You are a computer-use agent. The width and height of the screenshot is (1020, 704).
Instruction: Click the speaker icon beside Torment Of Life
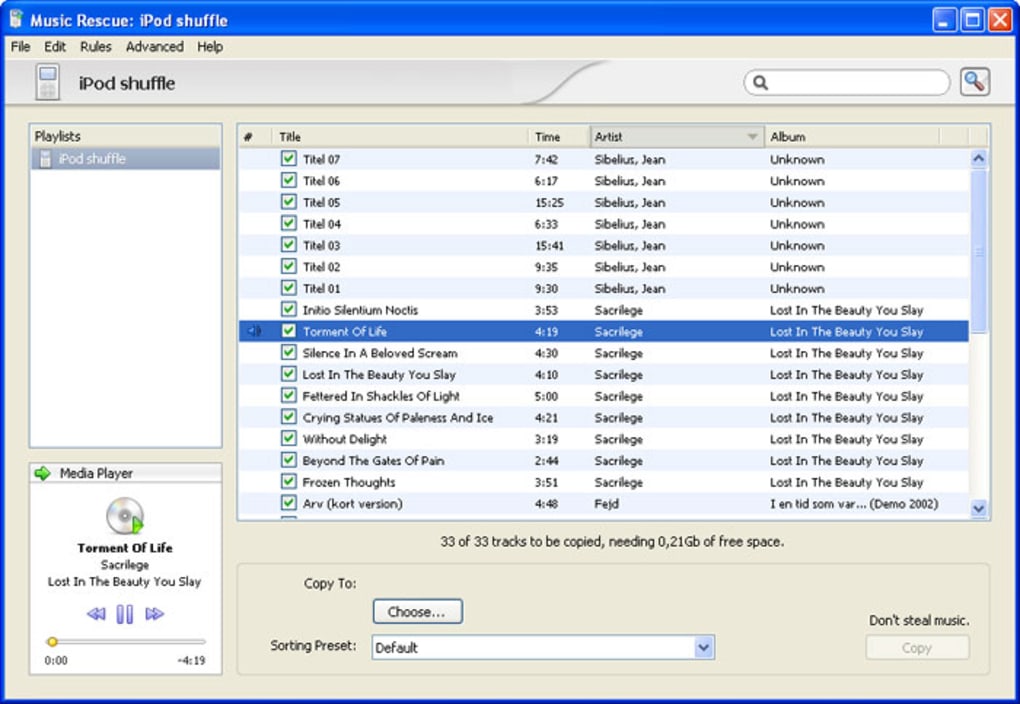pyautogui.click(x=254, y=331)
